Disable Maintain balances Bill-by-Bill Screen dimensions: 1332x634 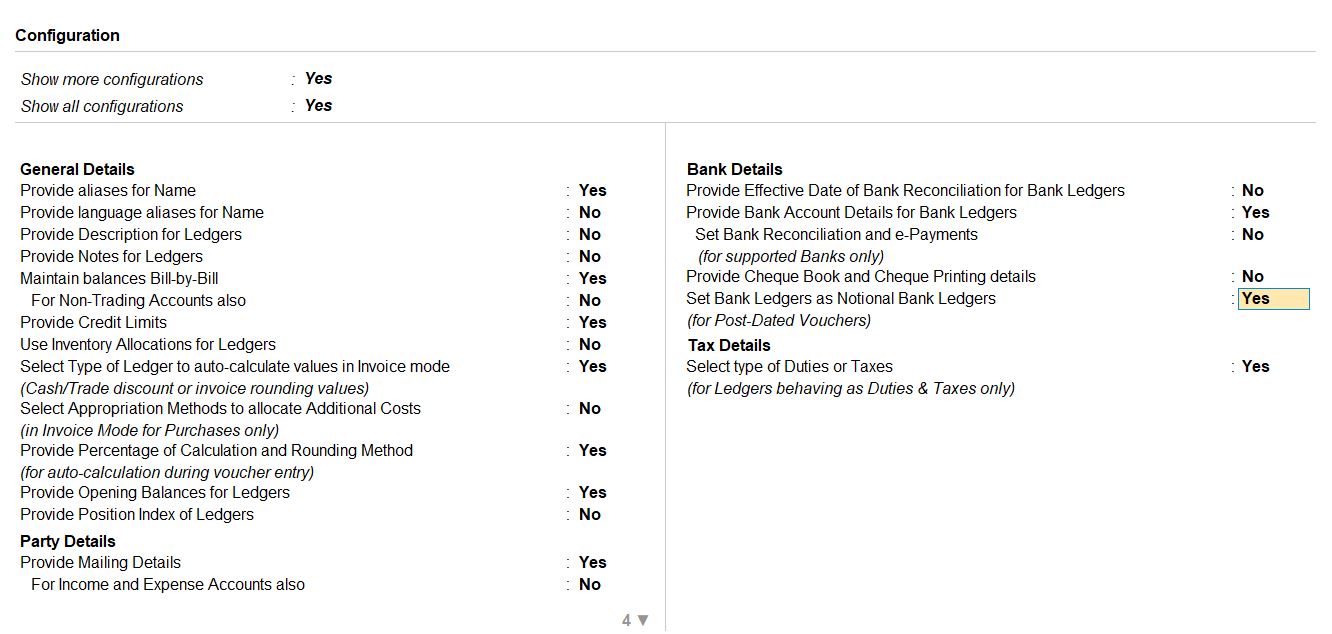tap(592, 278)
